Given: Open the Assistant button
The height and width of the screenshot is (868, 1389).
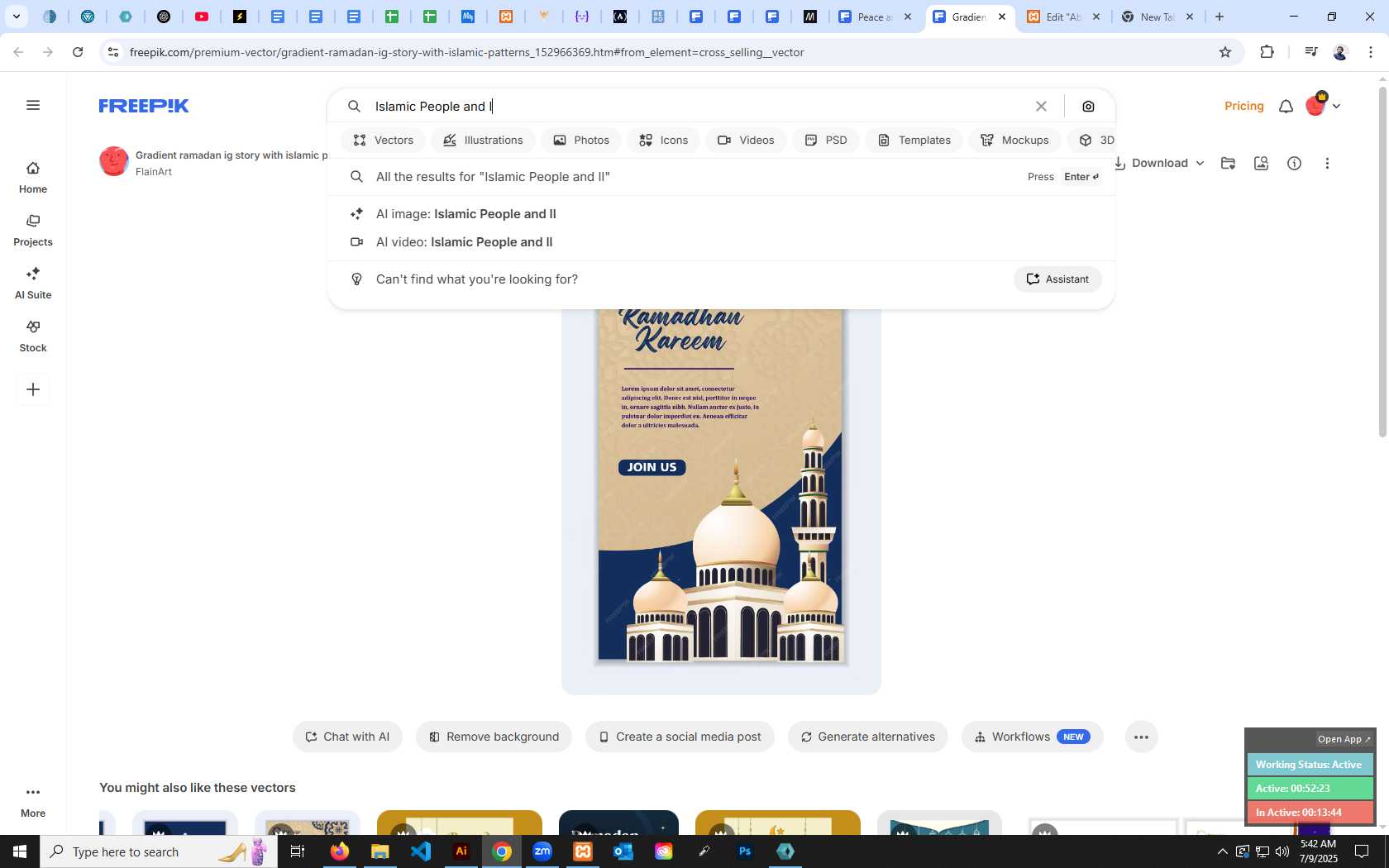Looking at the screenshot, I should [1057, 279].
